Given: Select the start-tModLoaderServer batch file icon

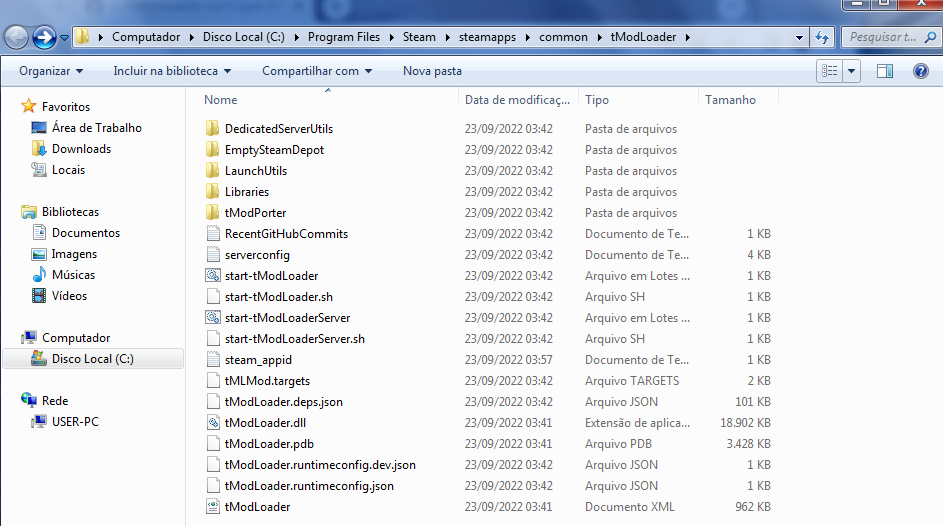Looking at the screenshot, I should click(x=212, y=318).
